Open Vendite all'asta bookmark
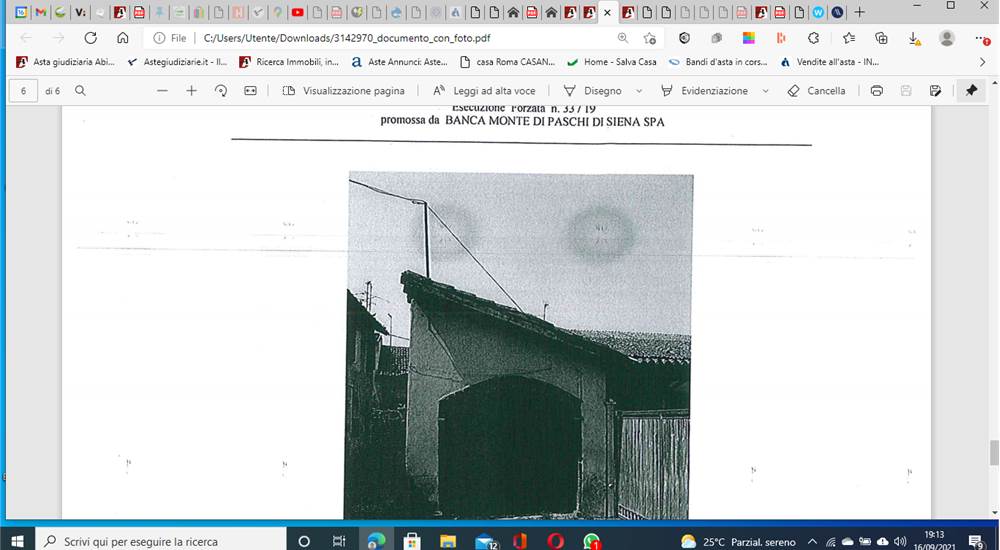 tap(830, 62)
